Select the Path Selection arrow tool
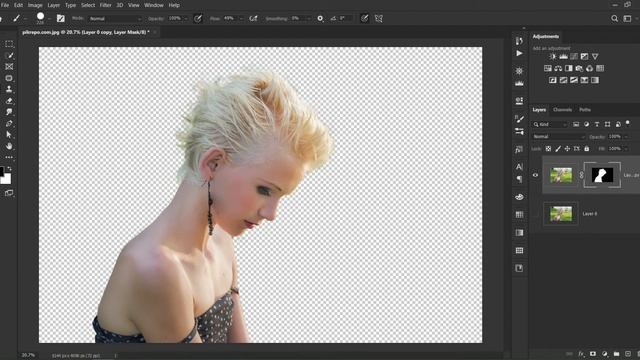The width and height of the screenshot is (640, 360). coord(9,135)
